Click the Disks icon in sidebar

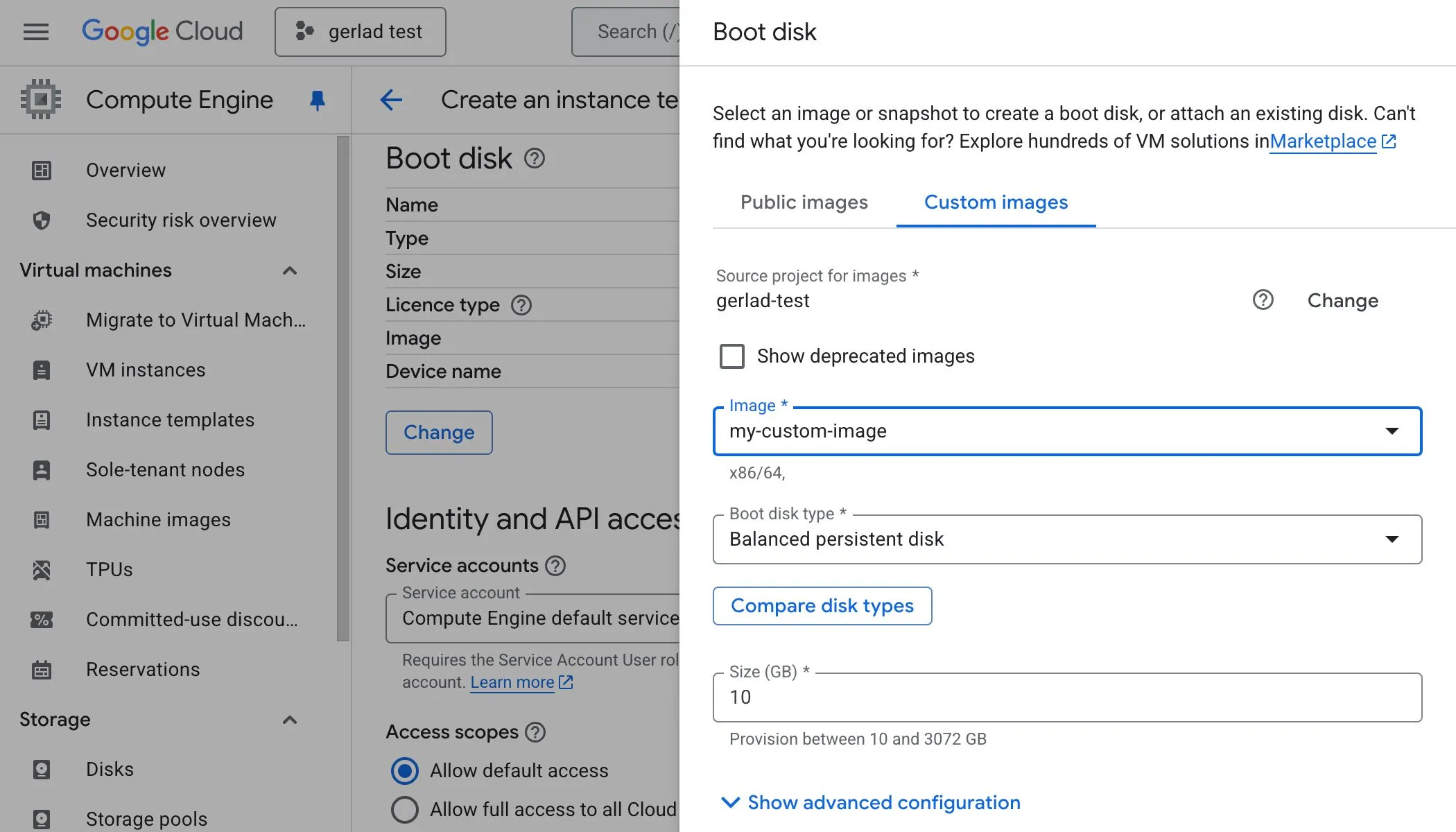point(42,770)
